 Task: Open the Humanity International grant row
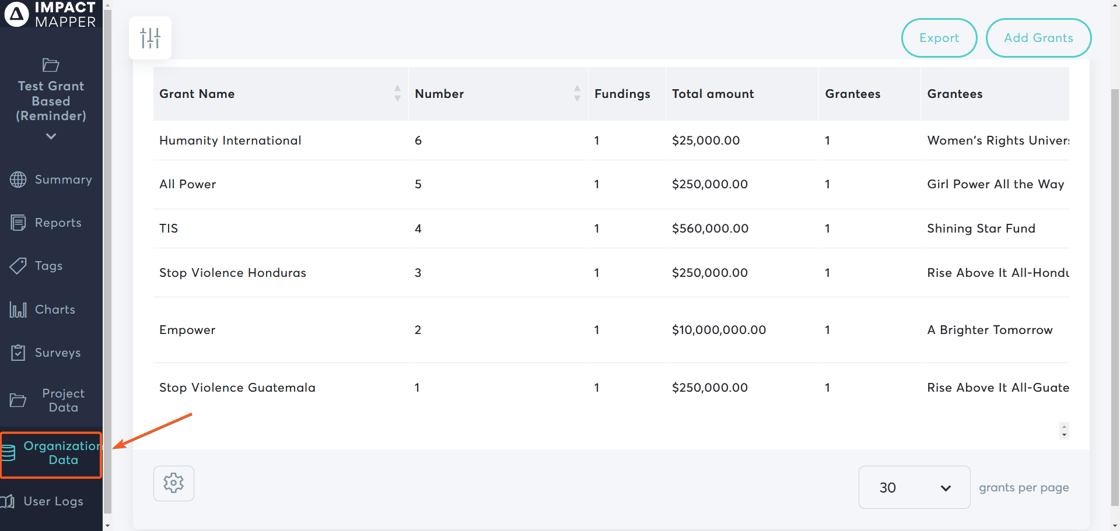[x=230, y=141]
